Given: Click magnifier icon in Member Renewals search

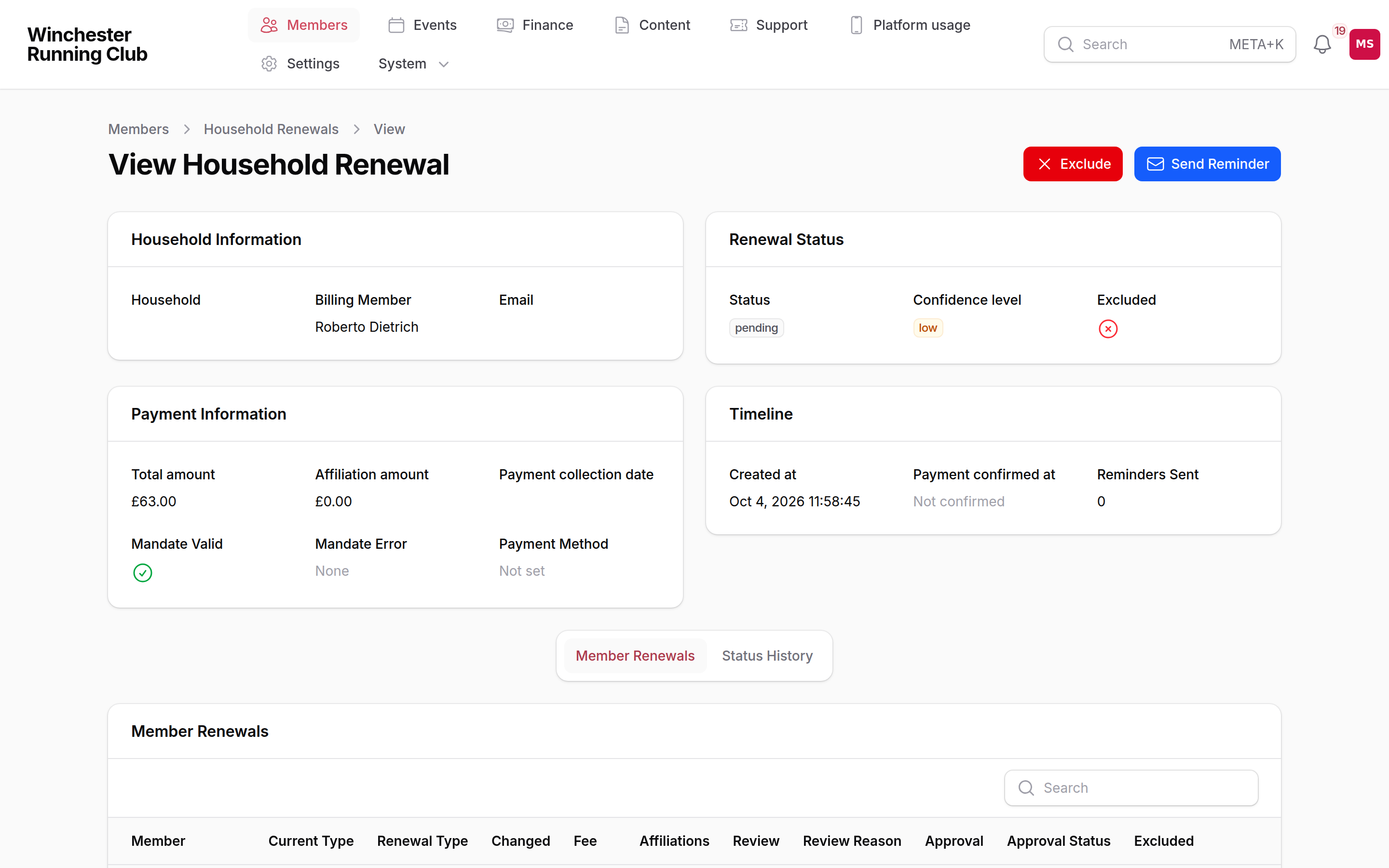Looking at the screenshot, I should pyautogui.click(x=1026, y=788).
